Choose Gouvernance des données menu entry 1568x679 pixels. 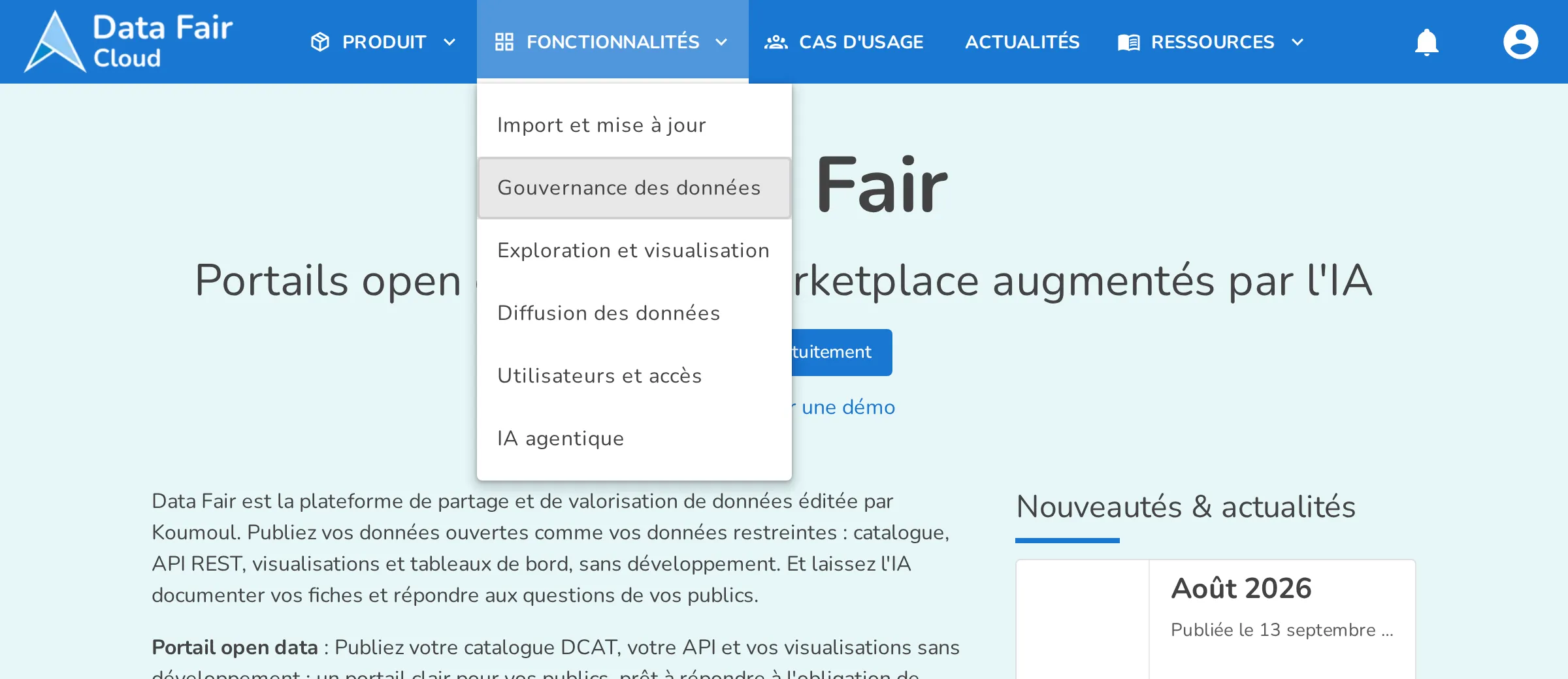pyautogui.click(x=634, y=188)
